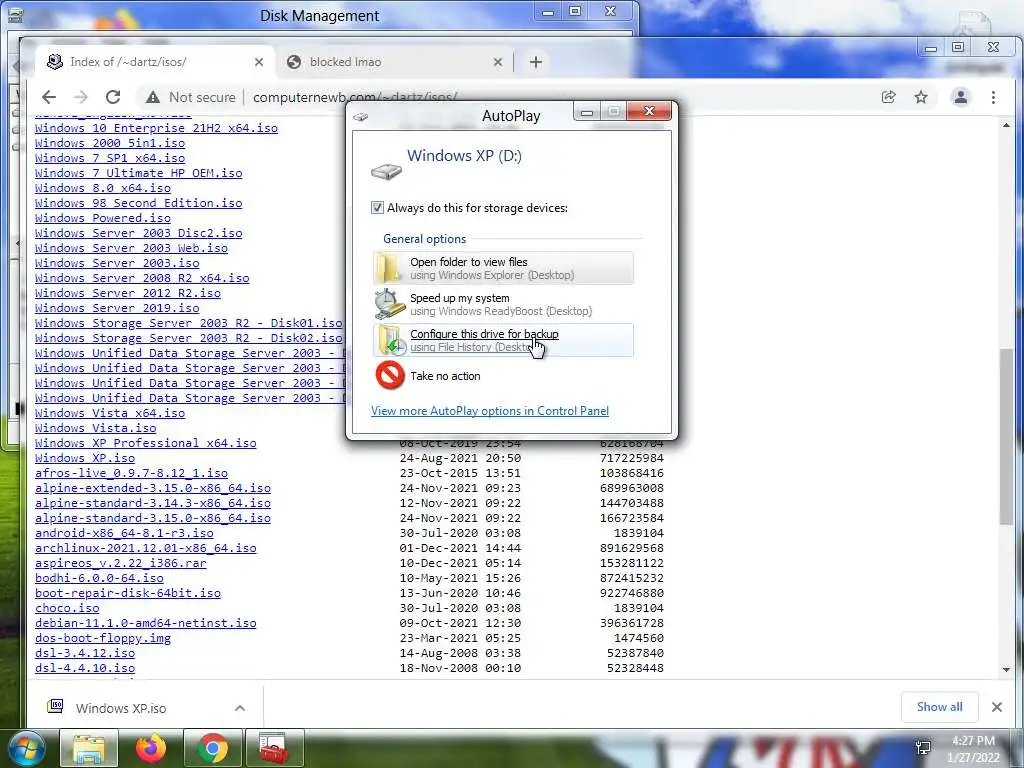The height and width of the screenshot is (768, 1024).
Task: Click the vertical scrollbar thumb
Action: (1006, 436)
